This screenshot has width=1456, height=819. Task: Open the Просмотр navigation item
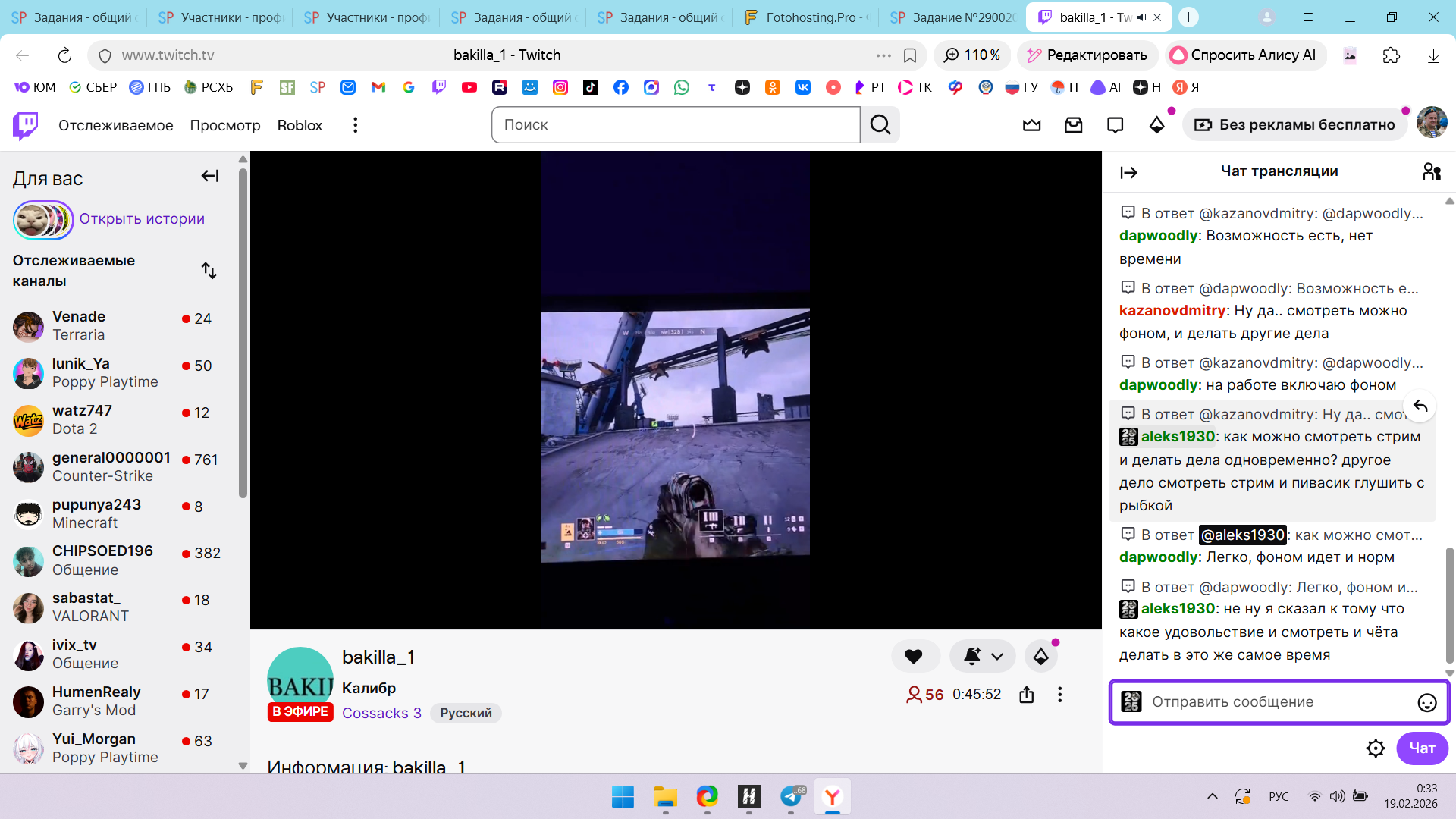click(x=224, y=125)
